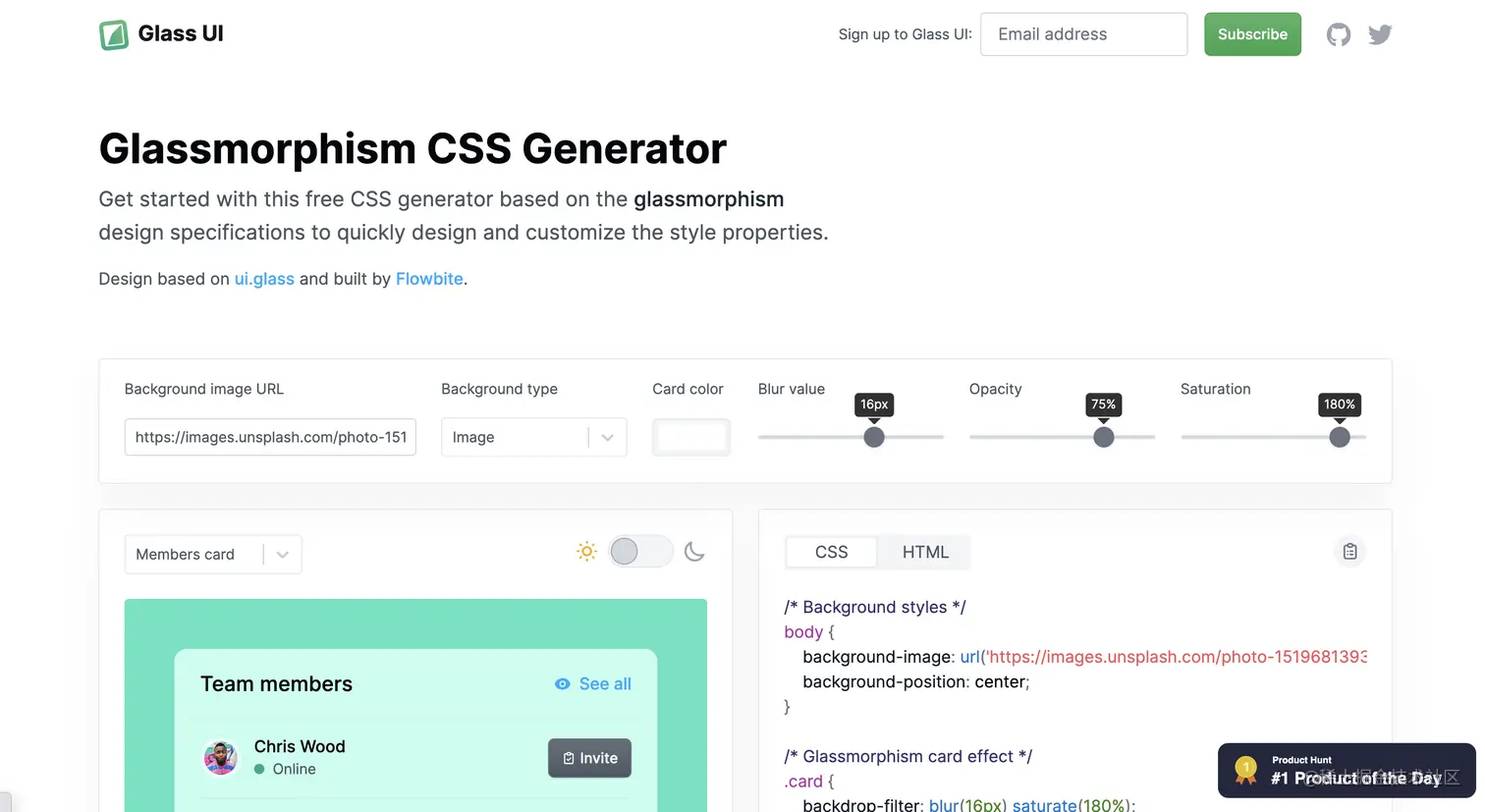1485x812 pixels.
Task: Toggle the light/dark mode switch
Action: click(x=640, y=552)
